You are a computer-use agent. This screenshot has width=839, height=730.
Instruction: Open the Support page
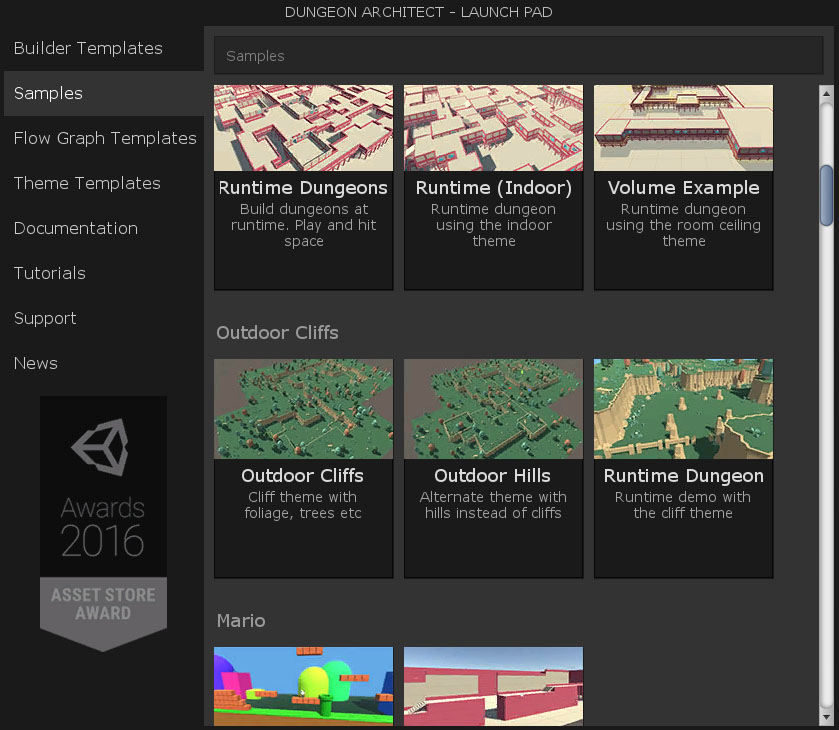(x=103, y=318)
